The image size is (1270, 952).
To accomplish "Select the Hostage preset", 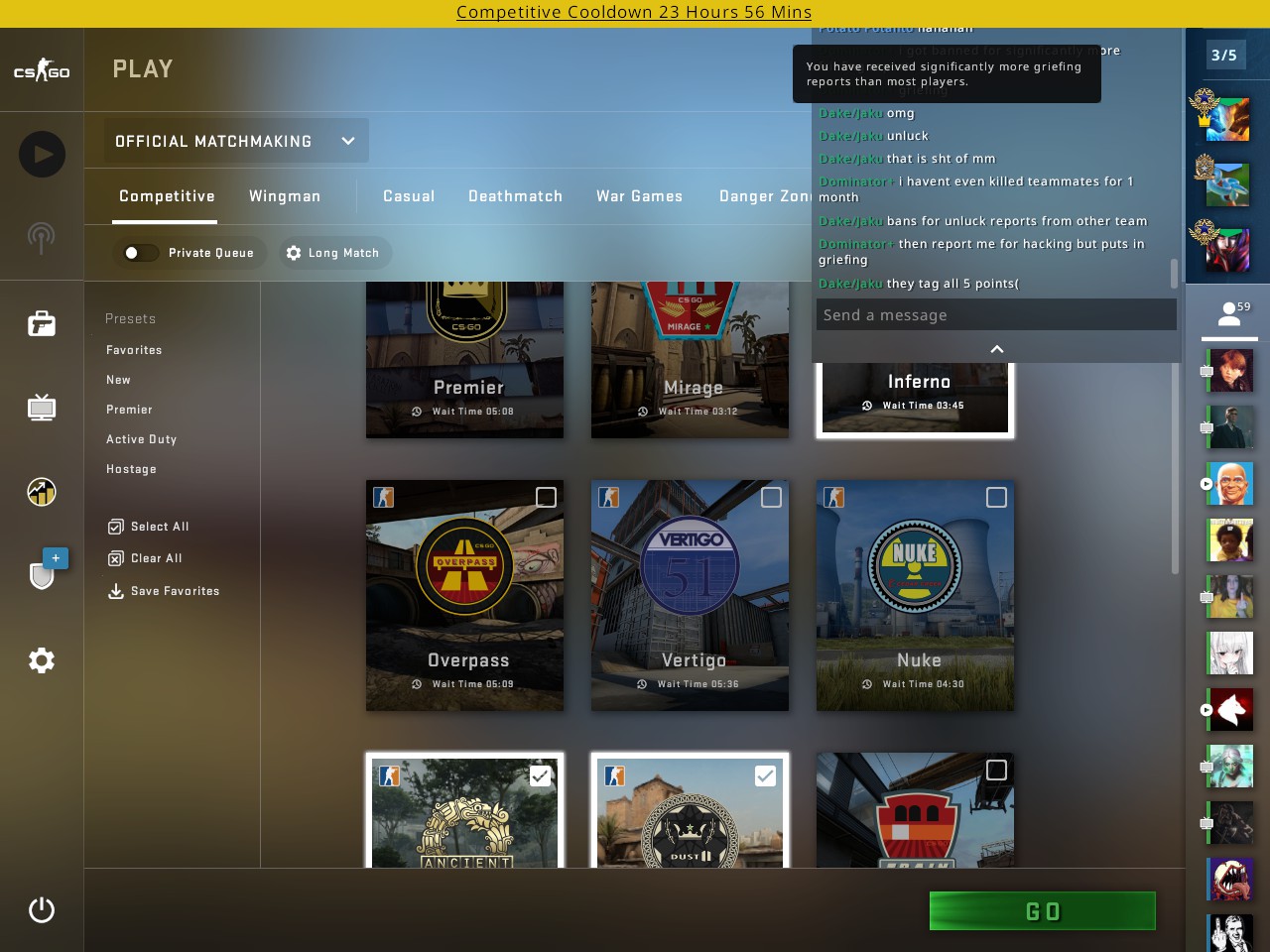I will pos(131,469).
